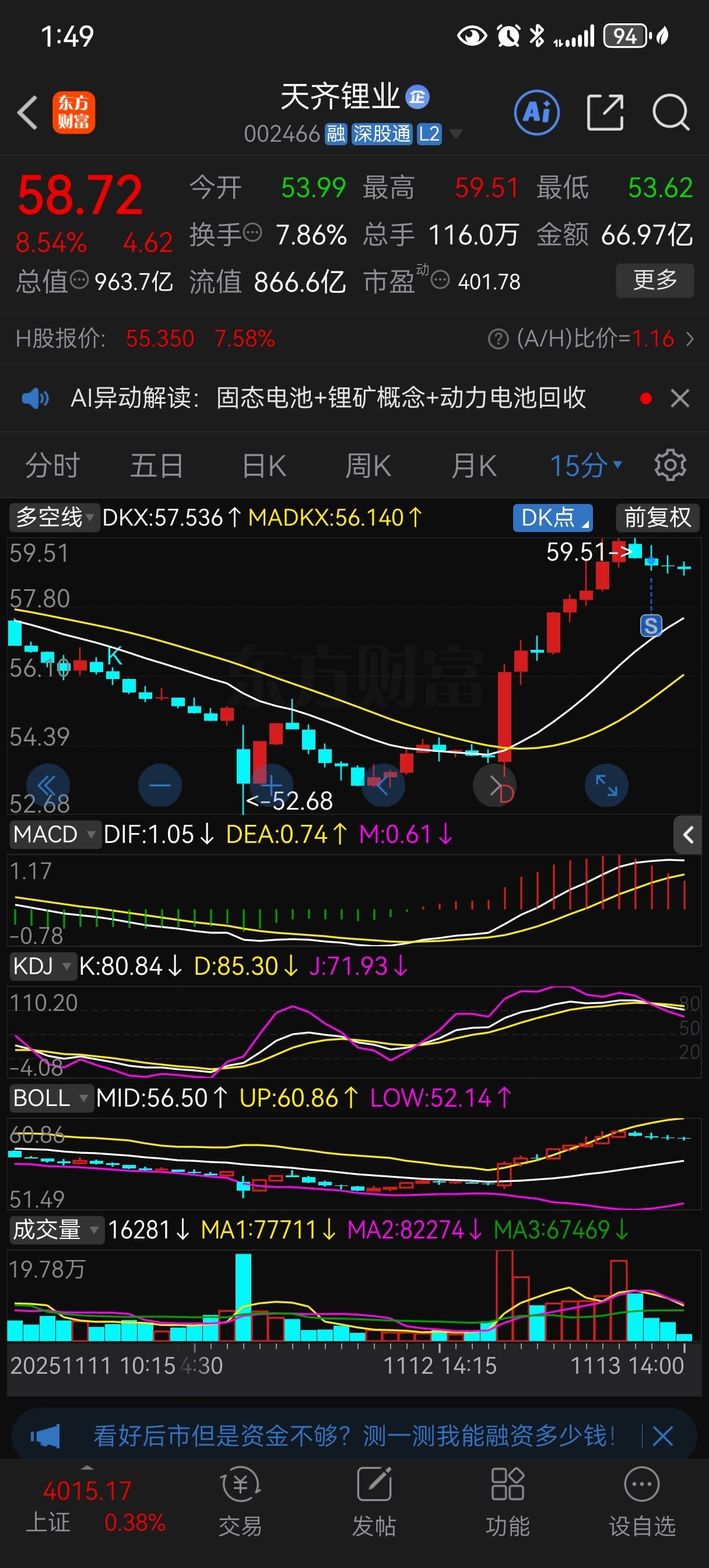The image size is (709, 1568).
Task: Tap the 上证 index 4015.17
Action: pos(87,1492)
